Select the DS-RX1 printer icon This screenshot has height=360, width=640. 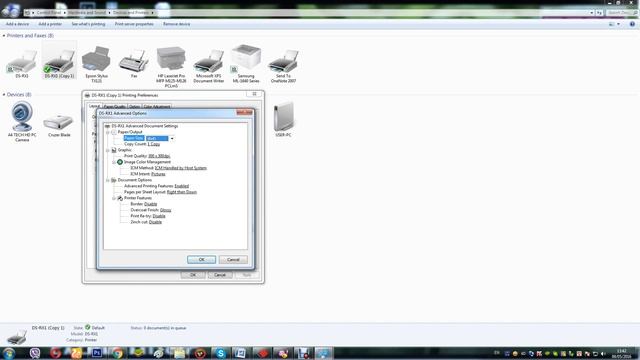pyautogui.click(x=22, y=64)
